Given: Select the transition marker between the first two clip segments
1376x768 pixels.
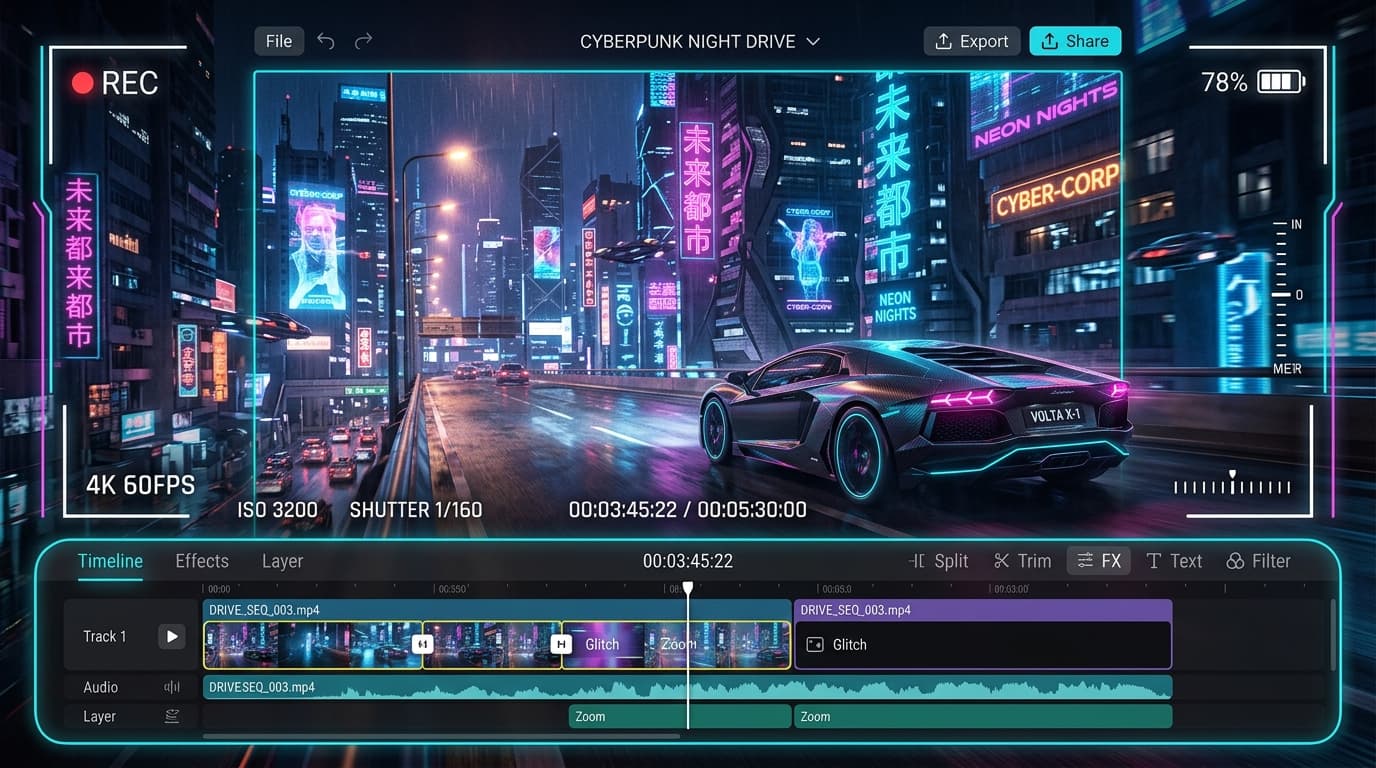Looking at the screenshot, I should (422, 645).
